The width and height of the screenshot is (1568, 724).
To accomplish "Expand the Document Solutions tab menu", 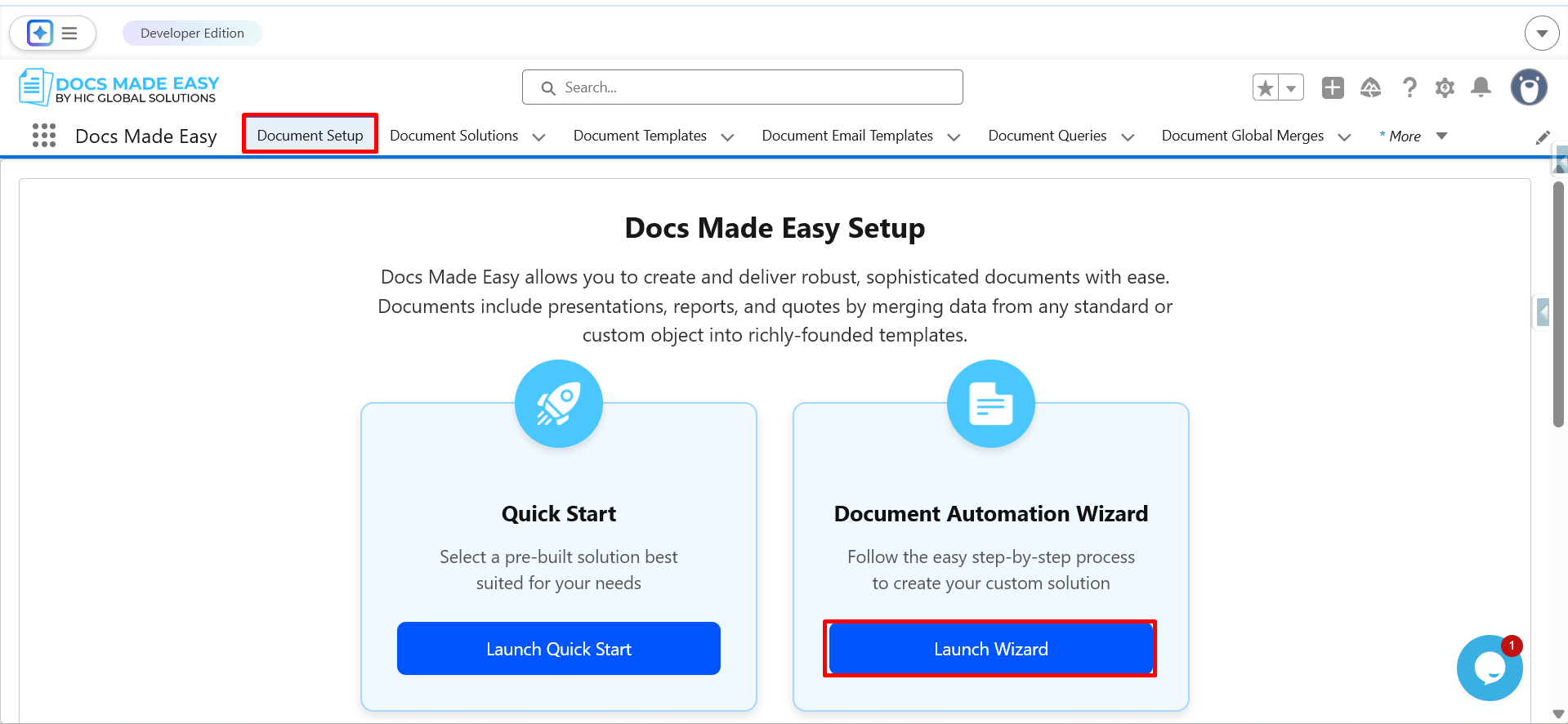I will pyautogui.click(x=538, y=137).
